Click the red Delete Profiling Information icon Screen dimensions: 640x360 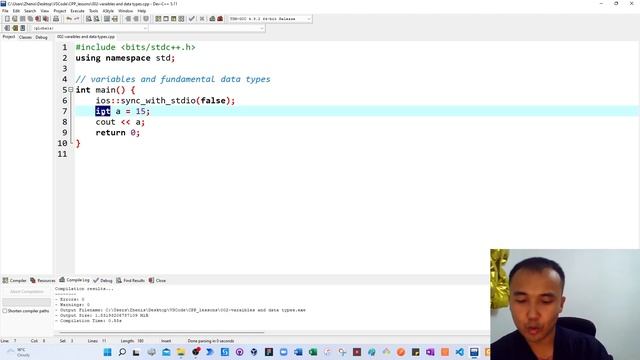coord(220,19)
